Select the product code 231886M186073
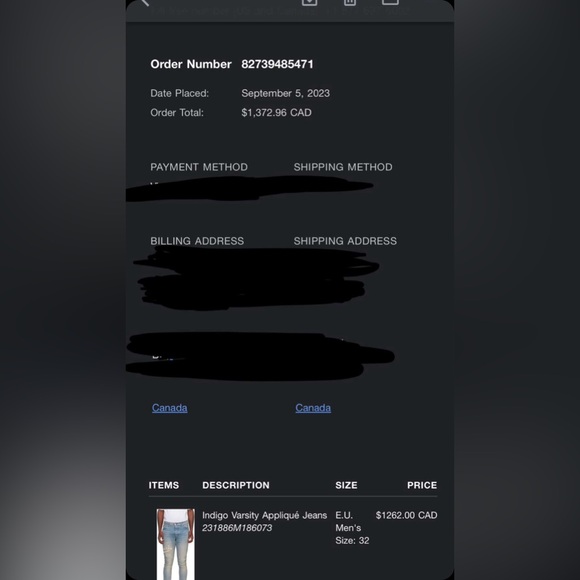 coord(237,528)
